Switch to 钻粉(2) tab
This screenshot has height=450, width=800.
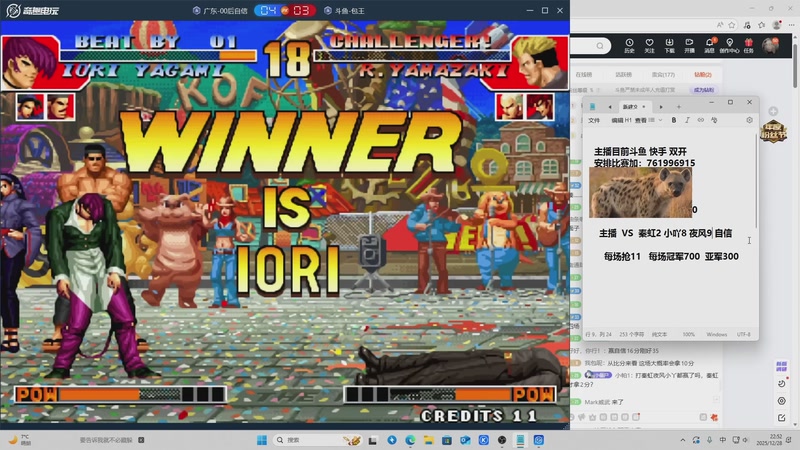703,74
